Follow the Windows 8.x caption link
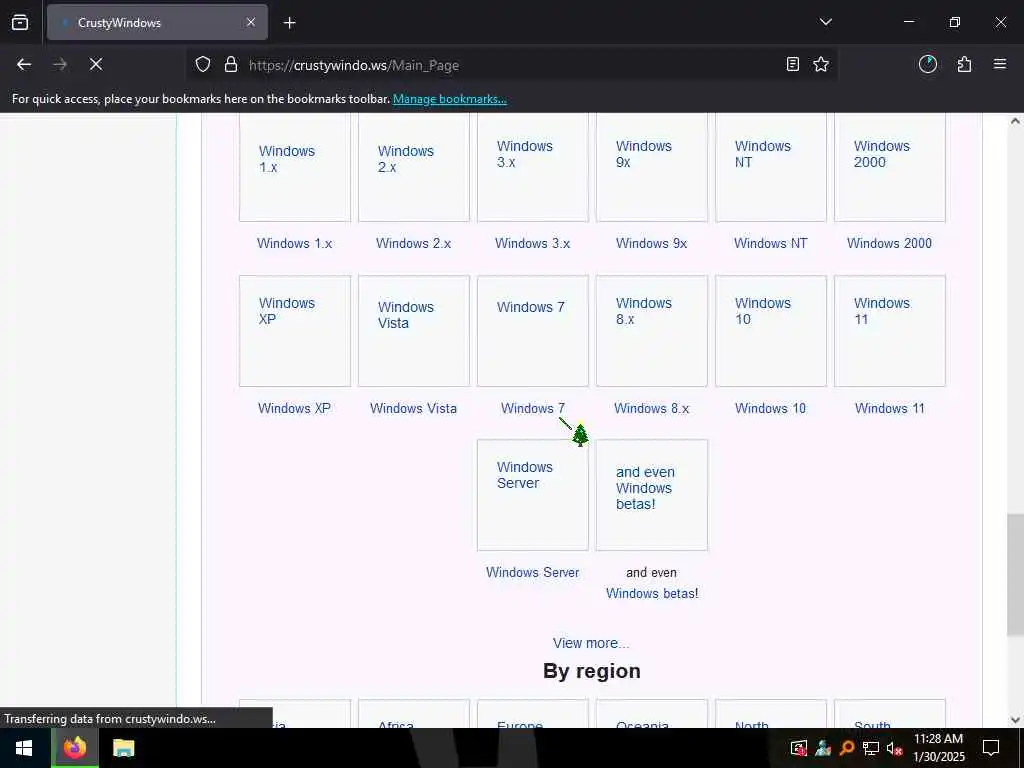1024x768 pixels. (x=652, y=408)
